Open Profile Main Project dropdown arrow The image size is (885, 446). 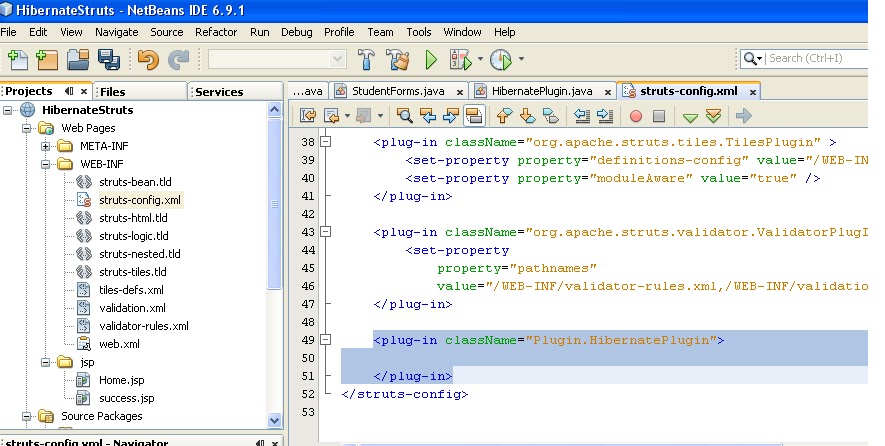click(521, 58)
